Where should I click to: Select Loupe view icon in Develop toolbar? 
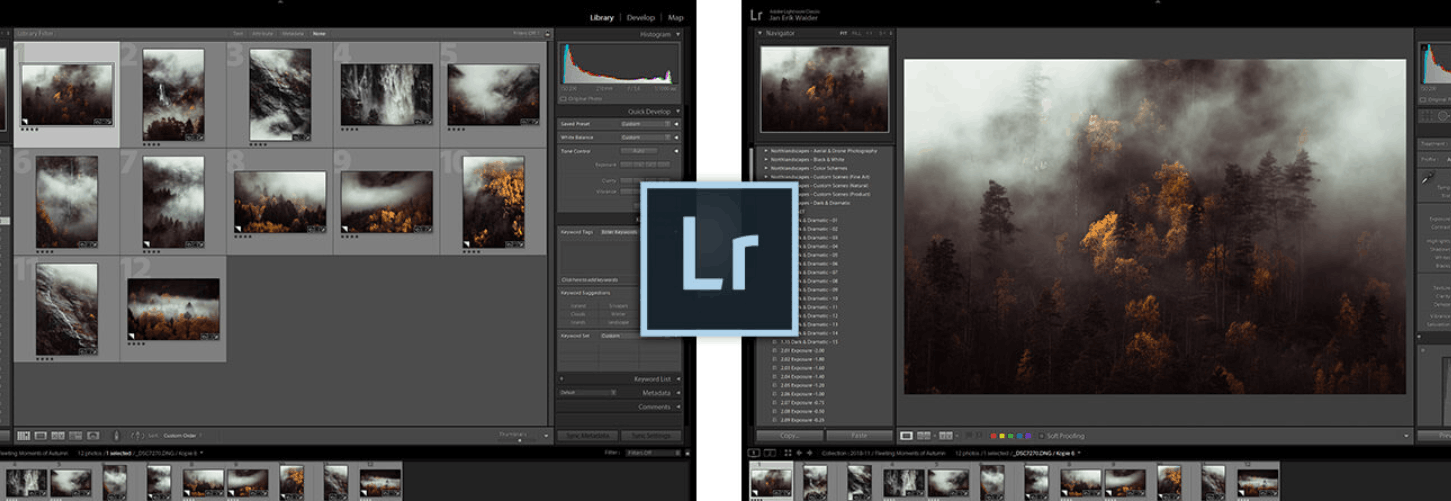[x=907, y=436]
